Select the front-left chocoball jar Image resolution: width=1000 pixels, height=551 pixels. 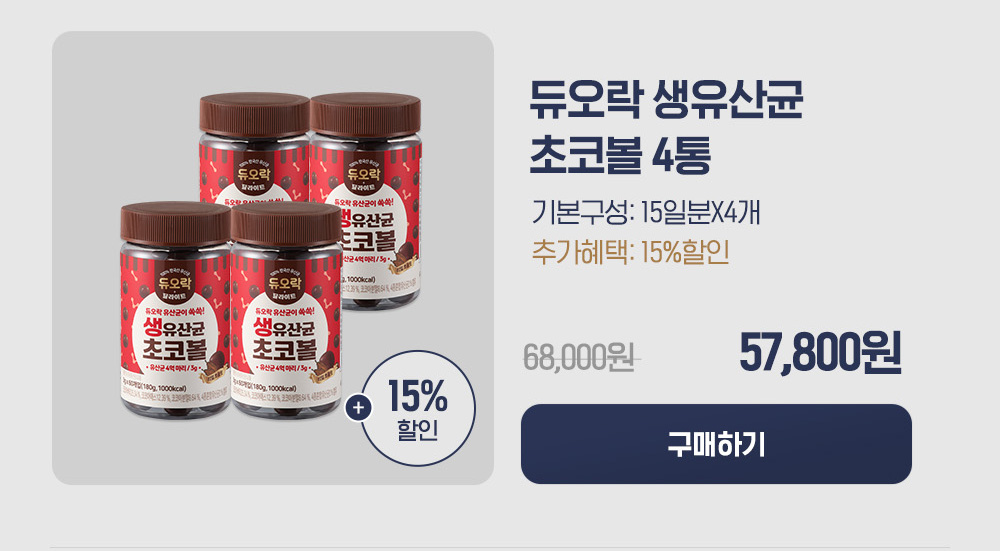pos(175,311)
